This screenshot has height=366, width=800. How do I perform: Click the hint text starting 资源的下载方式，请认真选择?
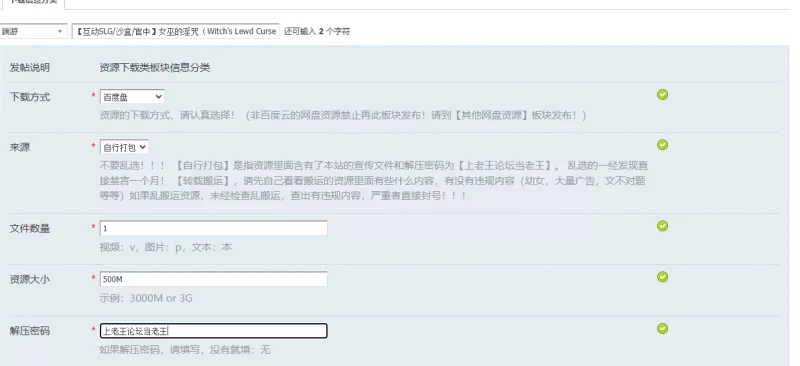point(343,115)
